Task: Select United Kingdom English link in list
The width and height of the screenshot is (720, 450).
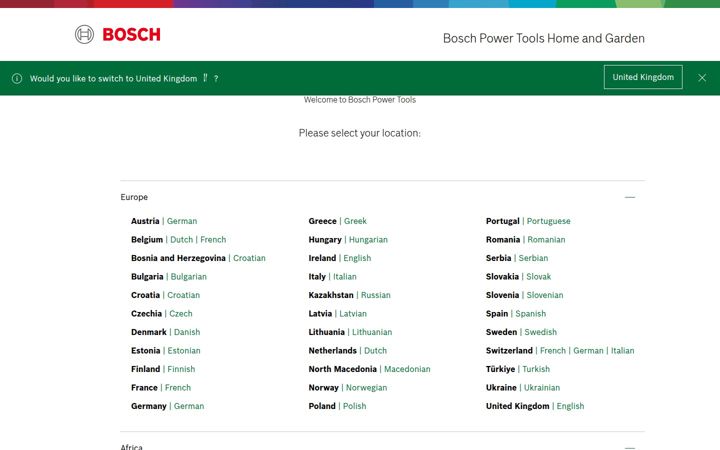Action: [570, 406]
